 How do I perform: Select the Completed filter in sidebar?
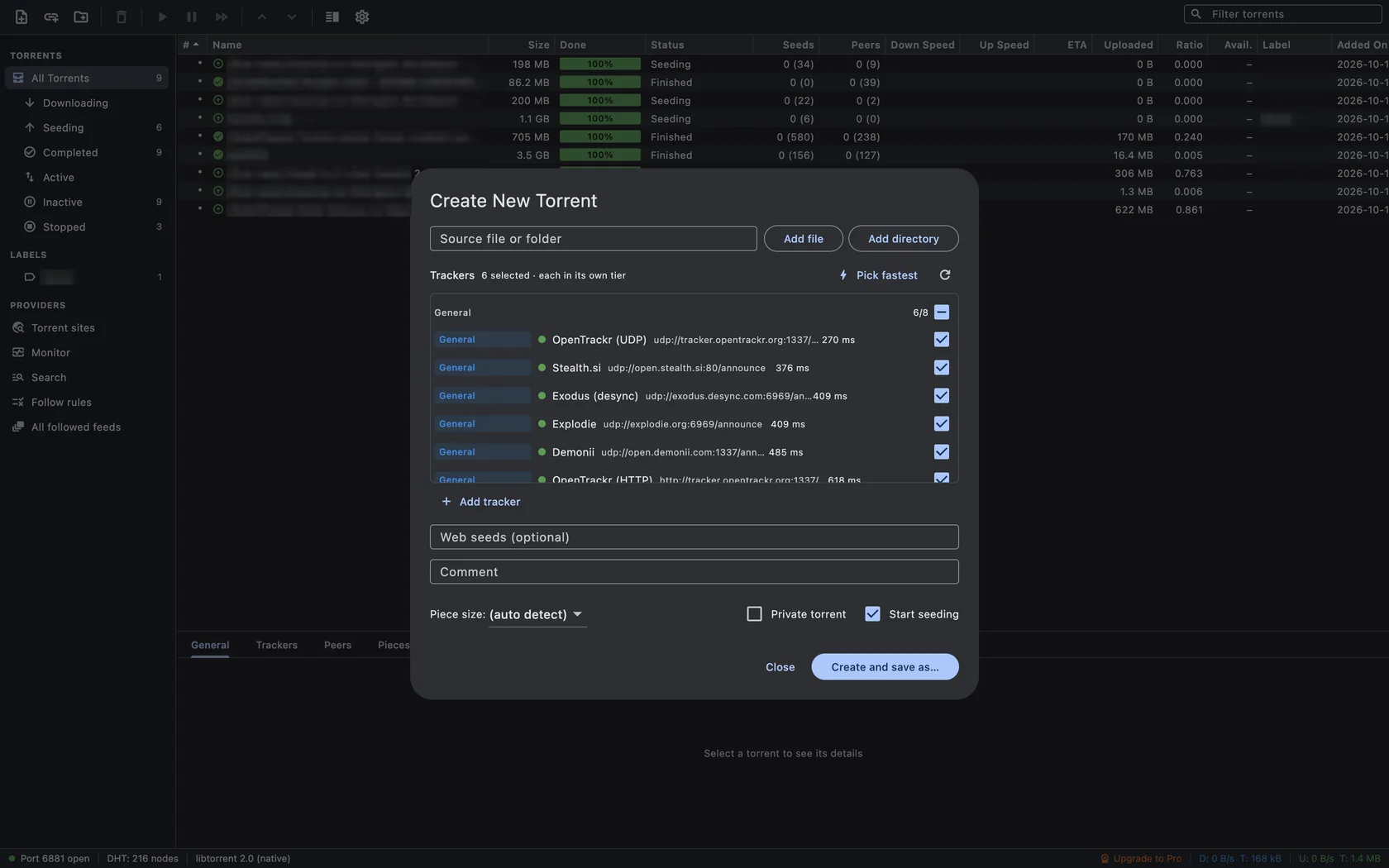click(87, 152)
